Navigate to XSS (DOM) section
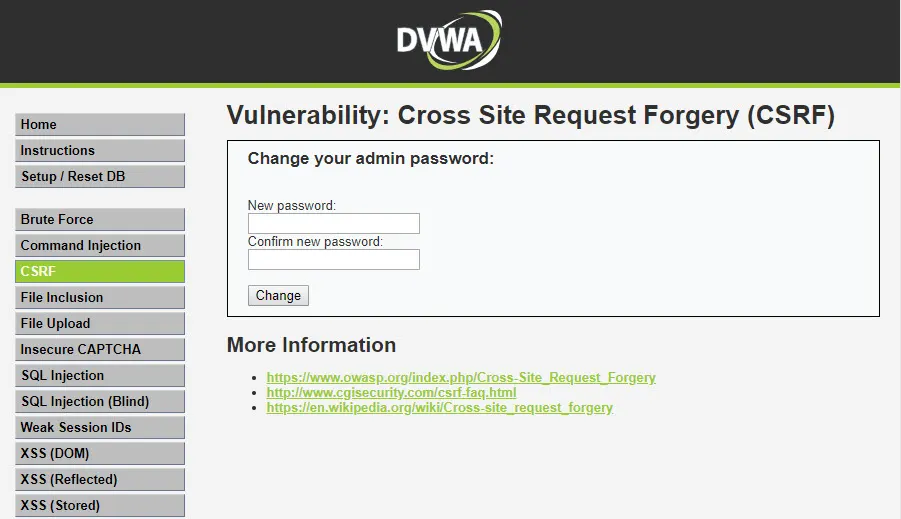 coord(100,454)
